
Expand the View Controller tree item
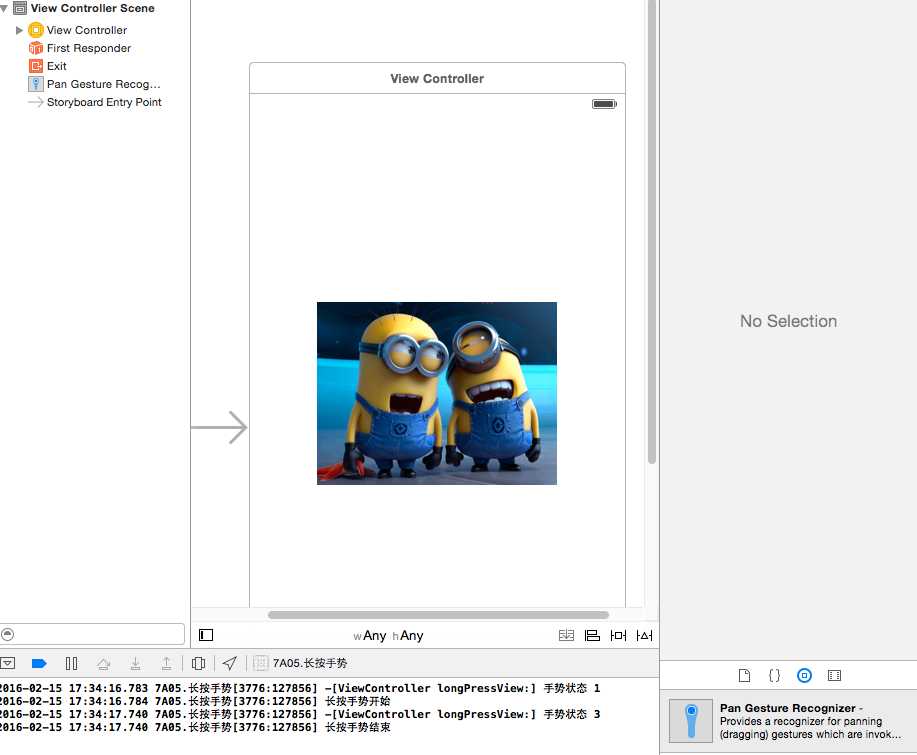tap(19, 30)
